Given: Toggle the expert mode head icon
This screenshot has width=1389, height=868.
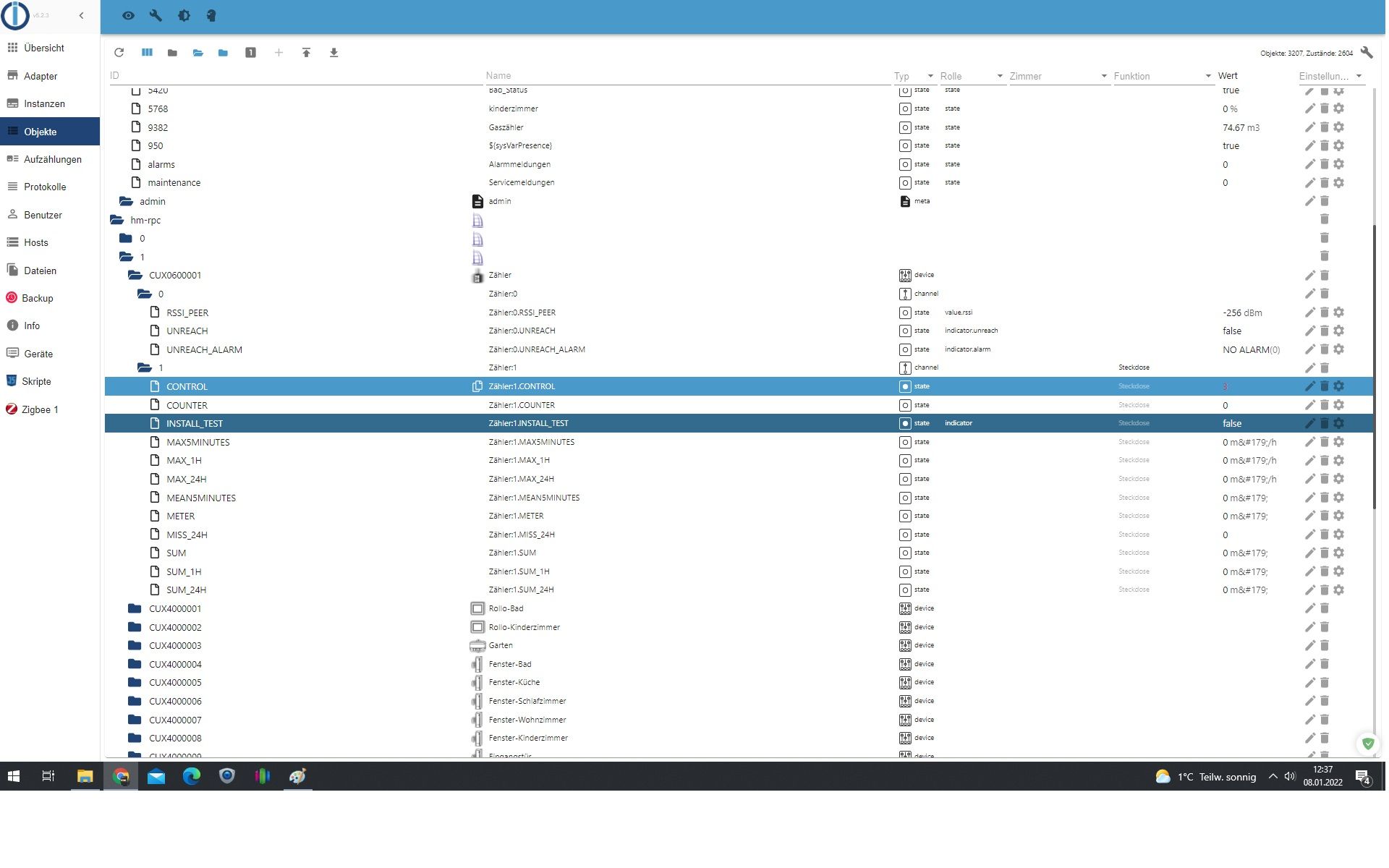Looking at the screenshot, I should coord(211,15).
